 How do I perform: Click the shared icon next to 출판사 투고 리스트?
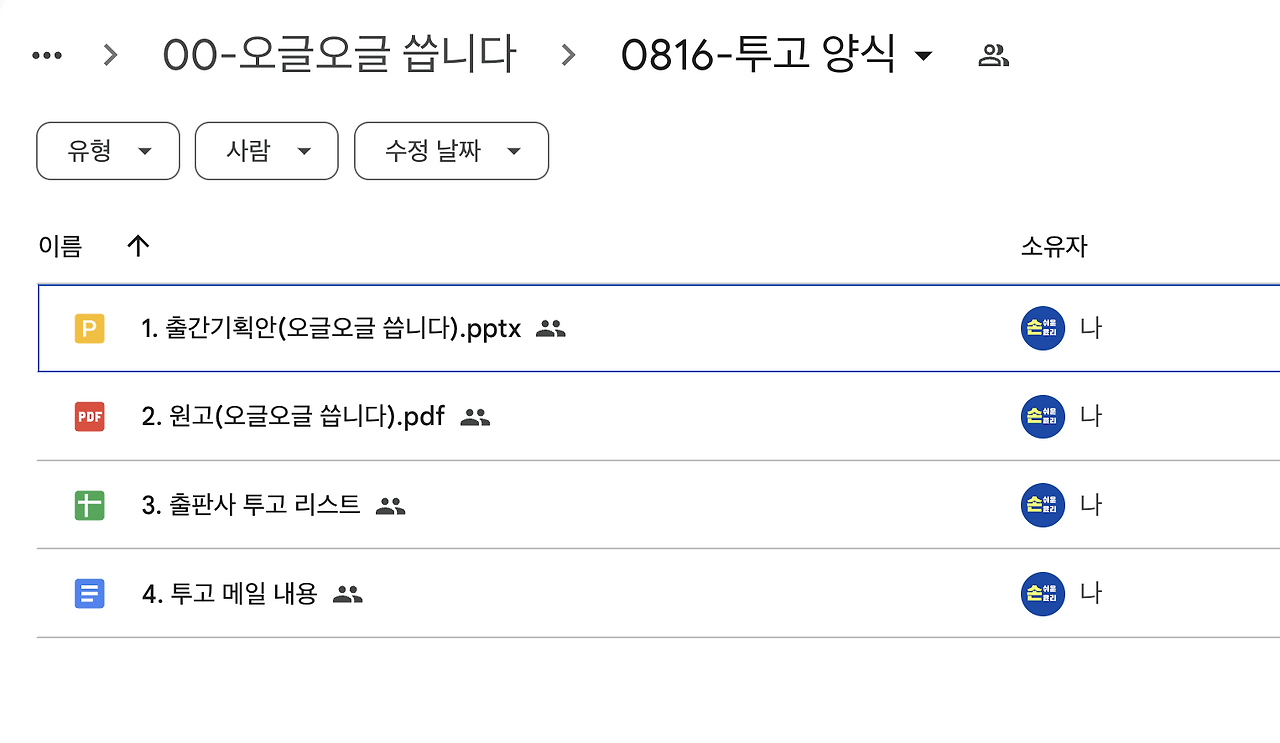[390, 506]
